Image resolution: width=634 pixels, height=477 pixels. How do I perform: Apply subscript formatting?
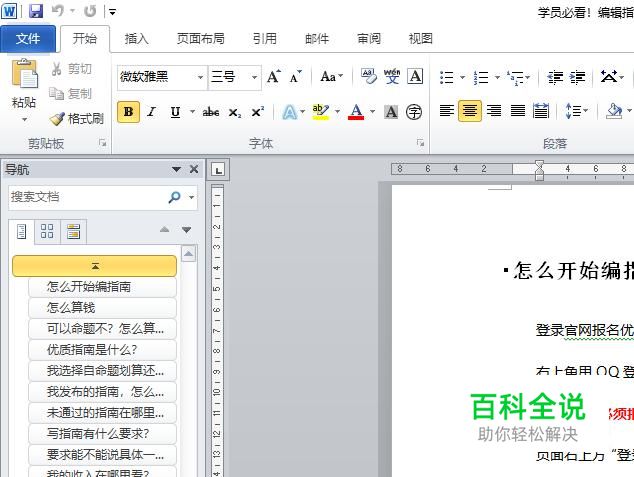235,112
